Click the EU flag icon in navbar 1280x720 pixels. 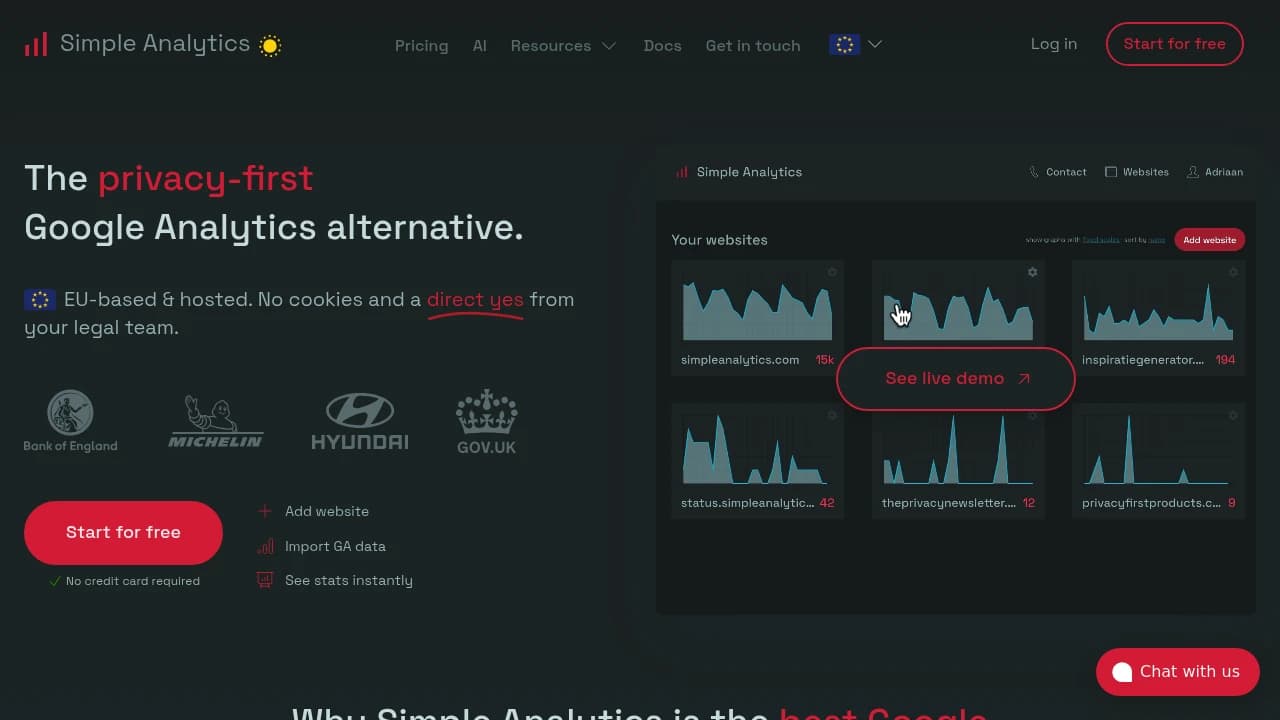point(845,44)
